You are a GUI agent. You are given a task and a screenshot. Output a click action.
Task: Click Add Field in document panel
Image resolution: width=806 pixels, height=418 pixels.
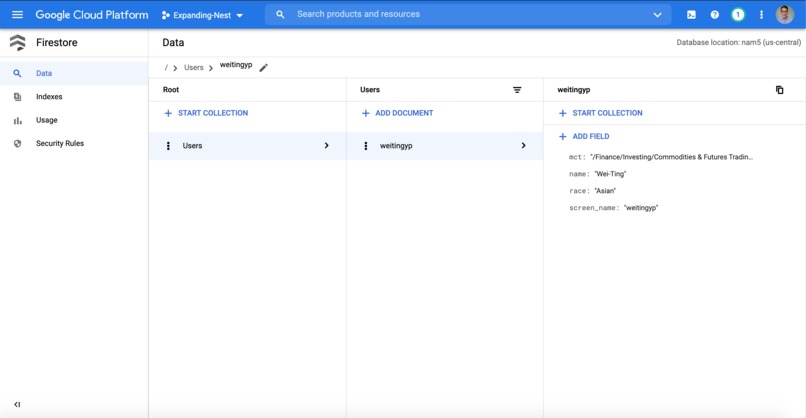coord(584,136)
